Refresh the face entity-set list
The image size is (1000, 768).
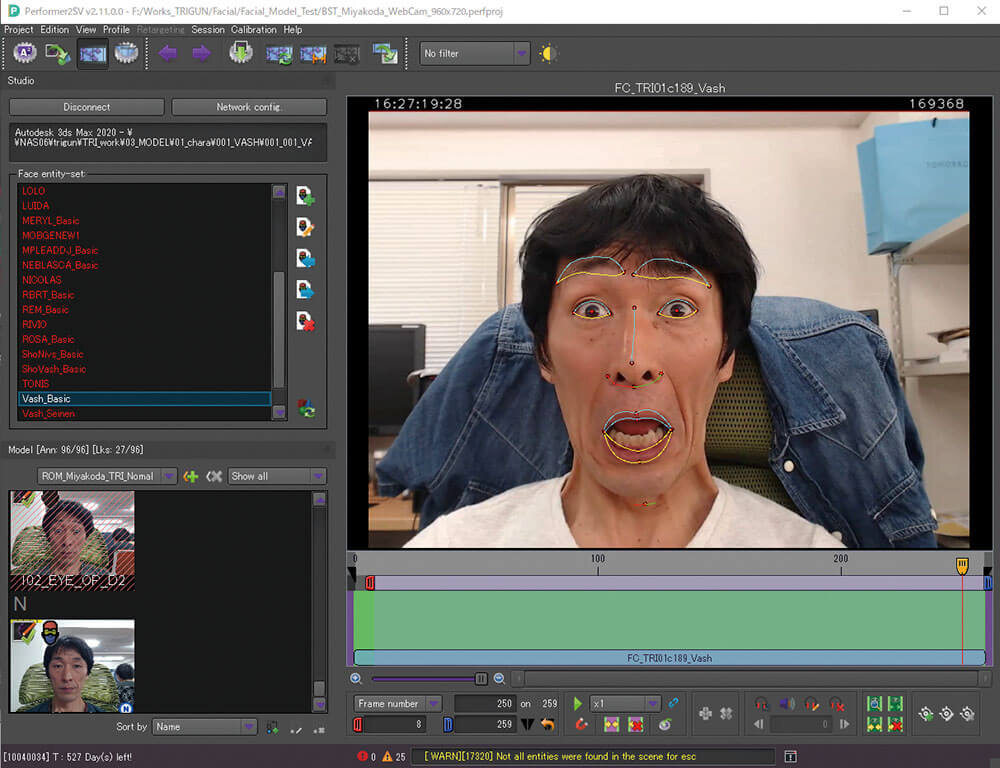(x=307, y=408)
